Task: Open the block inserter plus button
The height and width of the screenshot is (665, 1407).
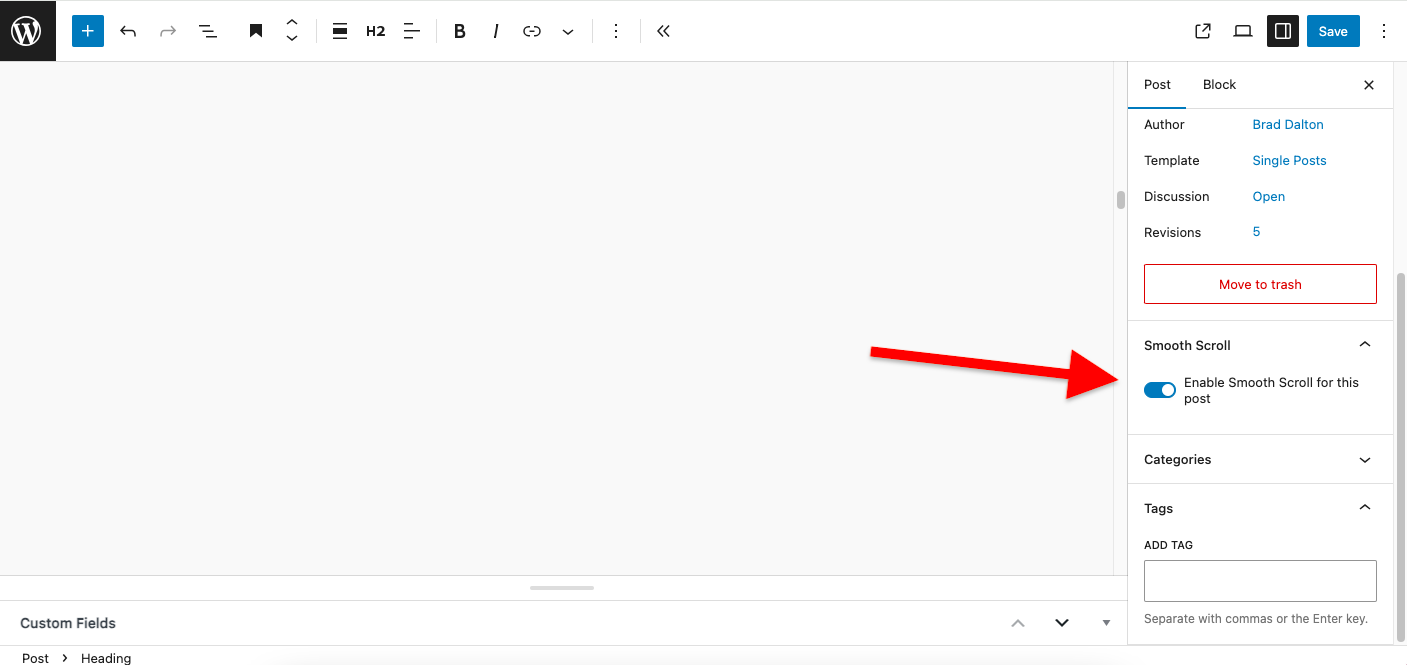Action: point(88,31)
